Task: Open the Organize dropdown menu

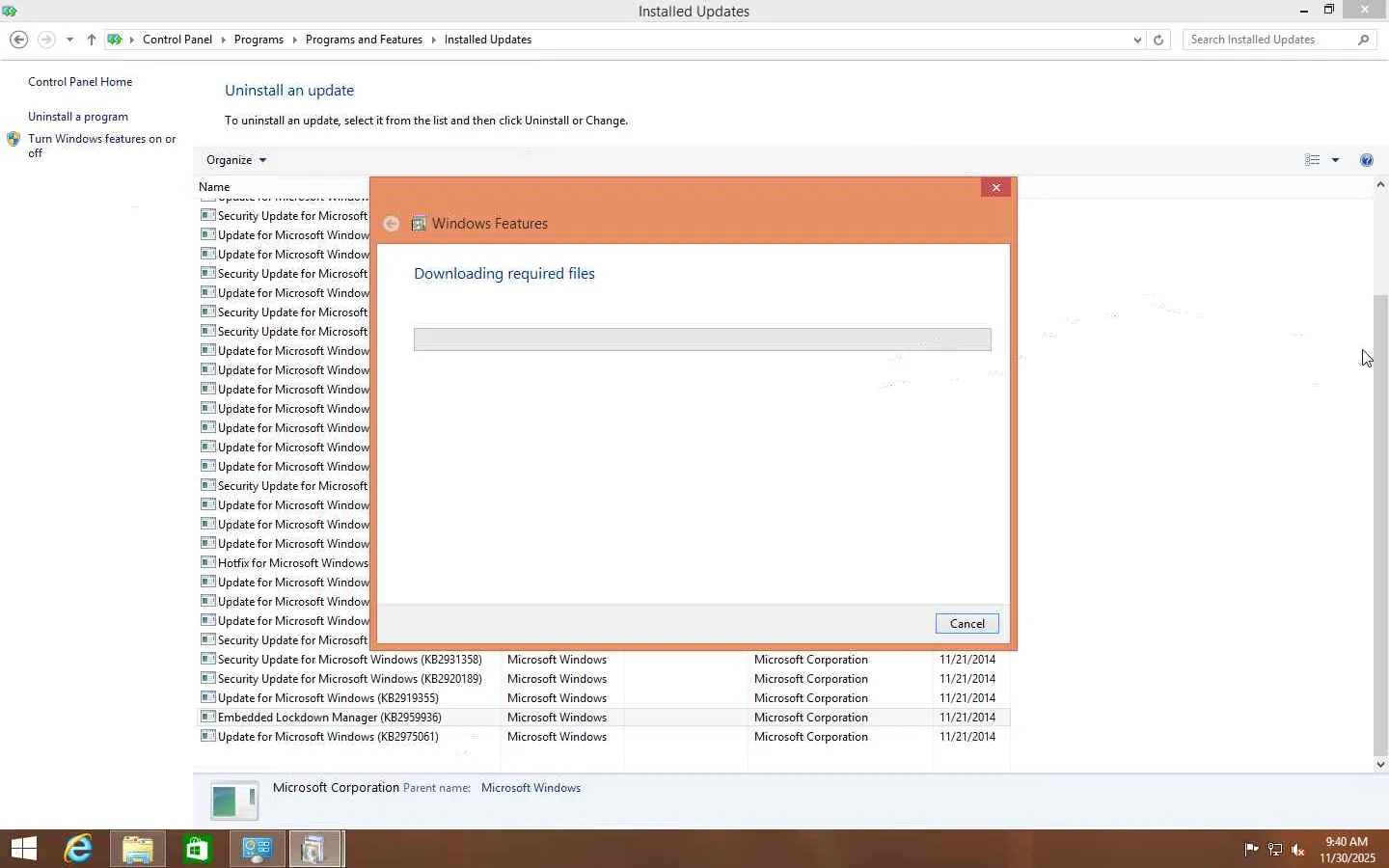Action: click(236, 160)
